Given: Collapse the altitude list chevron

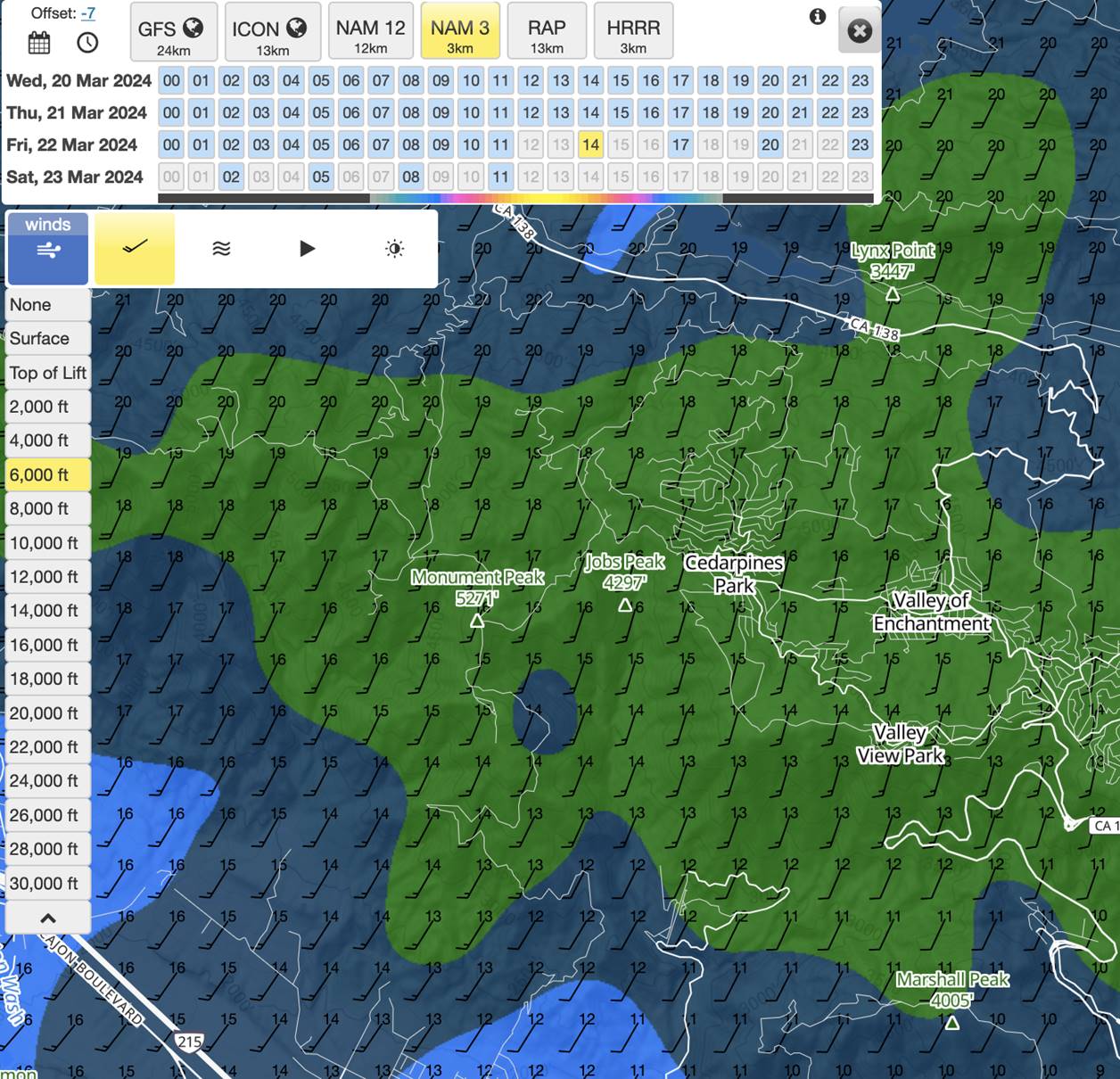Looking at the screenshot, I should click(x=48, y=918).
